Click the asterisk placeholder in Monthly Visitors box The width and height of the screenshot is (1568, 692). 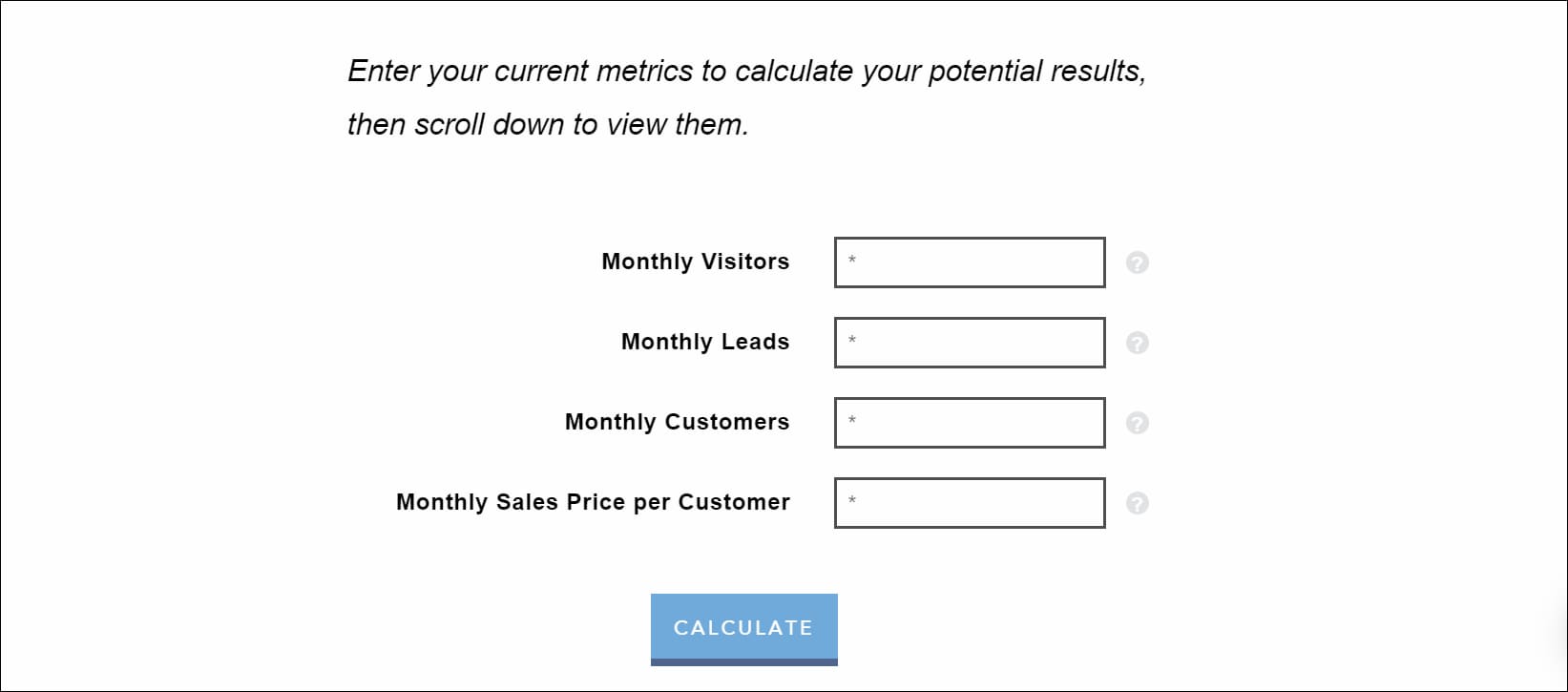pyautogui.click(x=852, y=260)
